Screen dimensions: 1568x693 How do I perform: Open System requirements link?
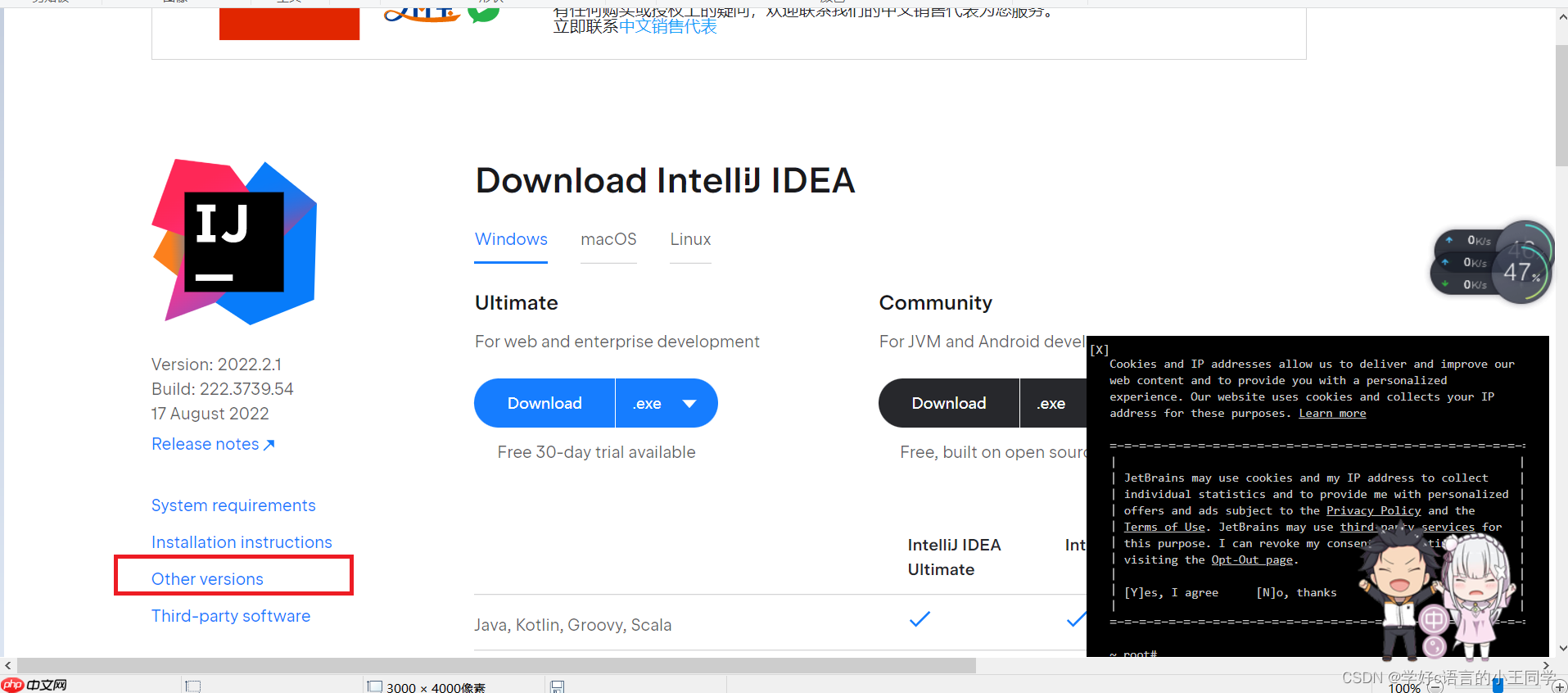coord(233,505)
